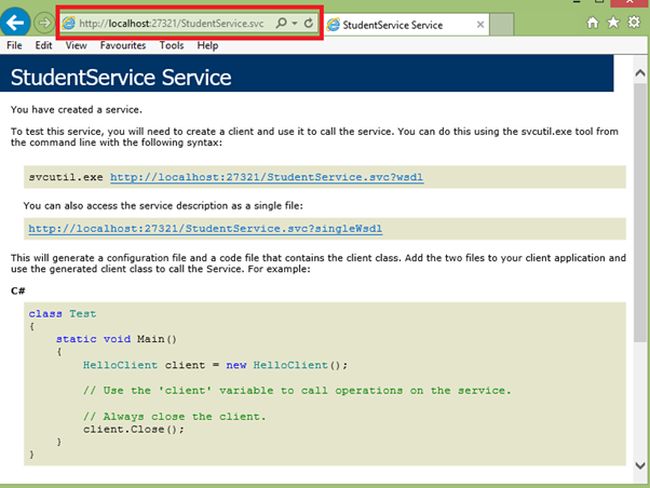Image resolution: width=650 pixels, height=488 pixels.
Task: Open the StudentService.svc?wsdl link
Action: pyautogui.click(x=267, y=177)
